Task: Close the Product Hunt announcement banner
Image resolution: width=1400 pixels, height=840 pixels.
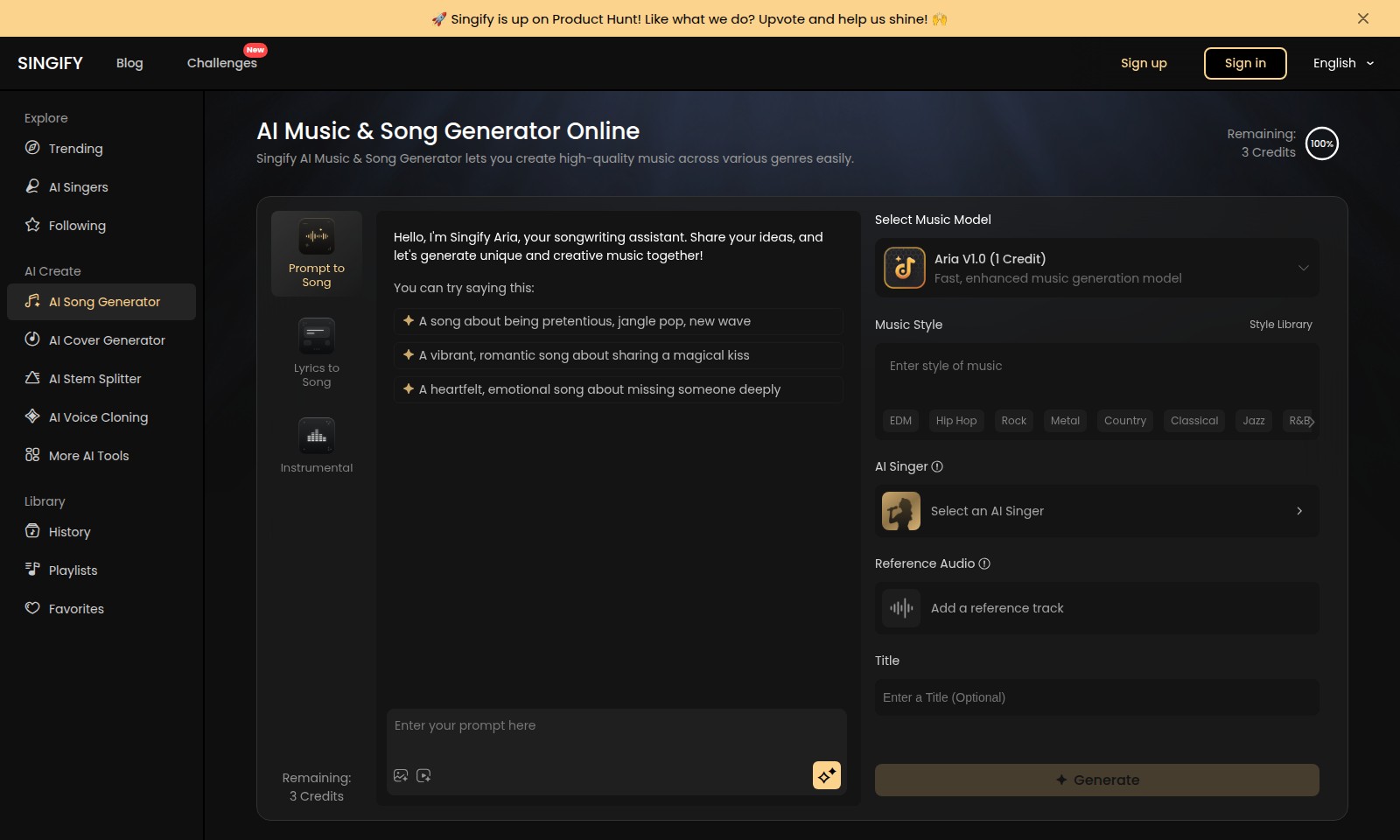Action: [1363, 18]
